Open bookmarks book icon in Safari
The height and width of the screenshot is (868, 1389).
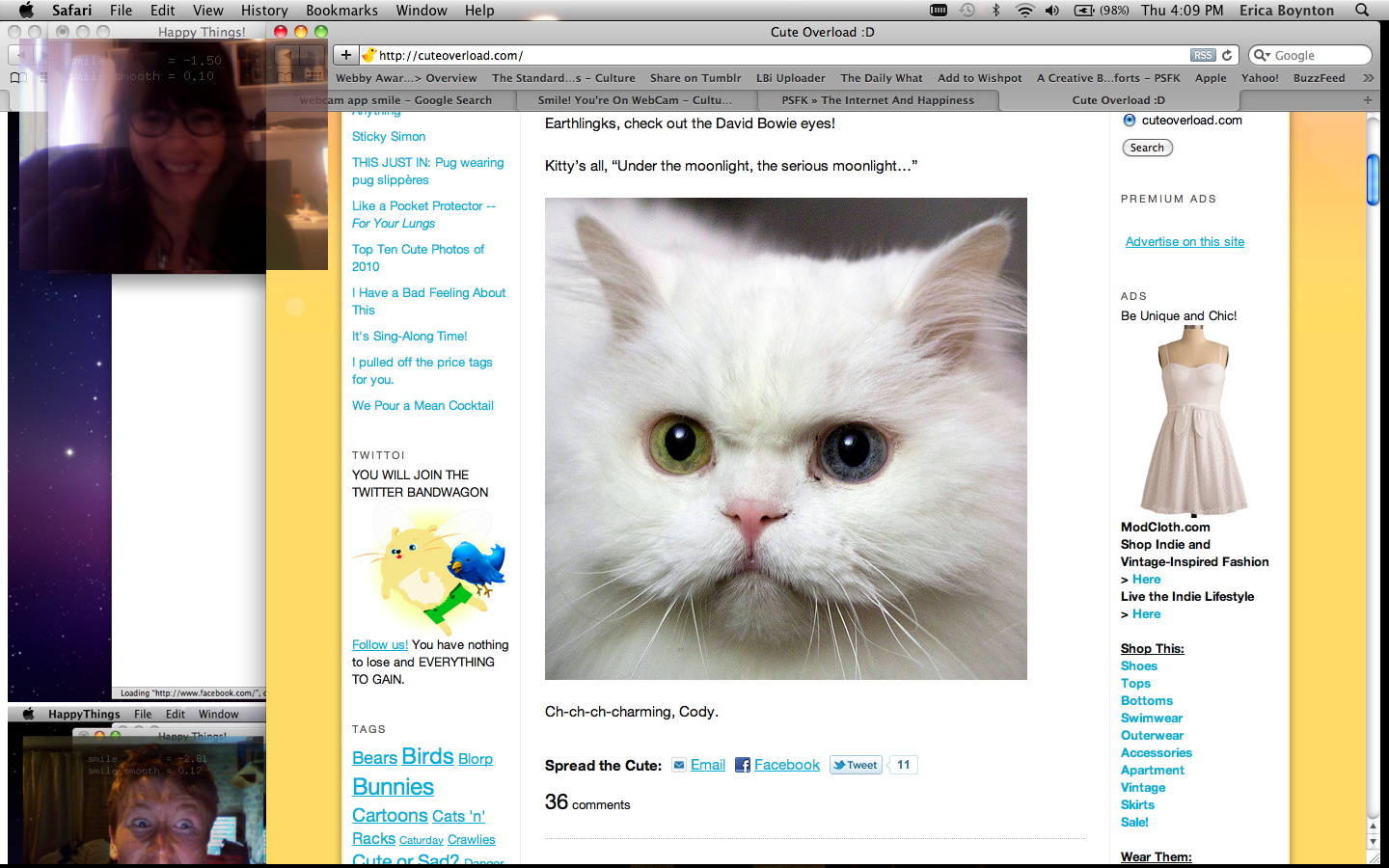click(286, 77)
